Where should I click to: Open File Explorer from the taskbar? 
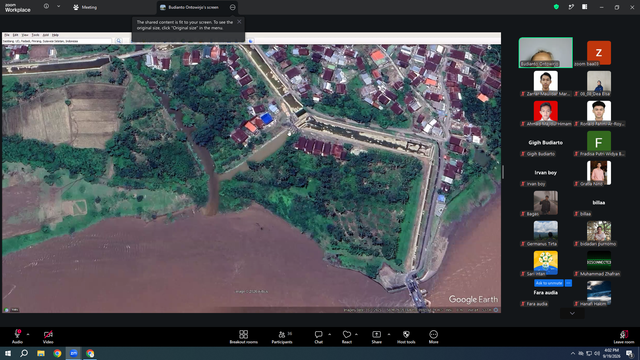(x=41, y=353)
